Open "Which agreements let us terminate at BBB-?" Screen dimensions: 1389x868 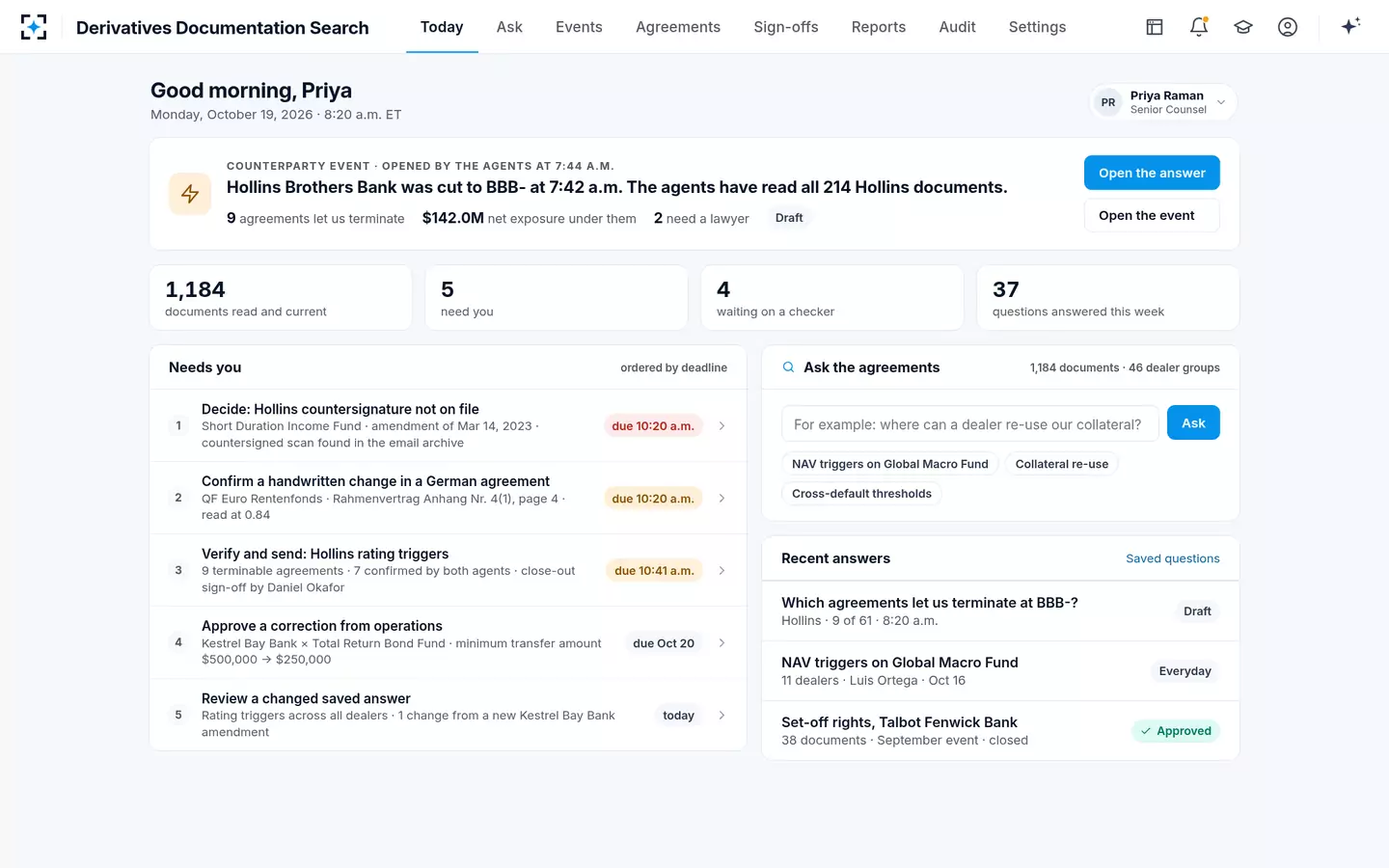point(1000,611)
